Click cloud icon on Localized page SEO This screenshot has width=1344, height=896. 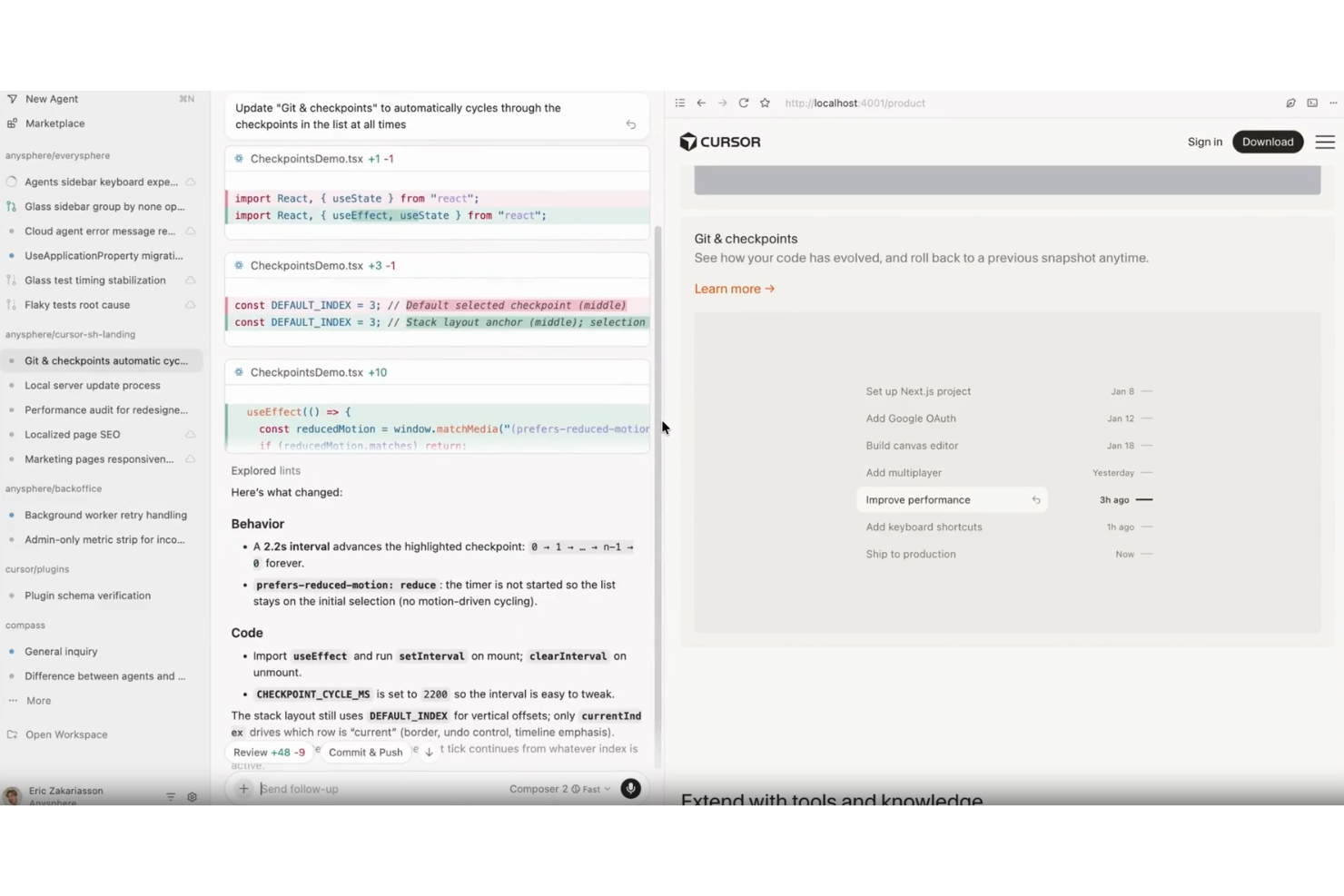point(191,435)
